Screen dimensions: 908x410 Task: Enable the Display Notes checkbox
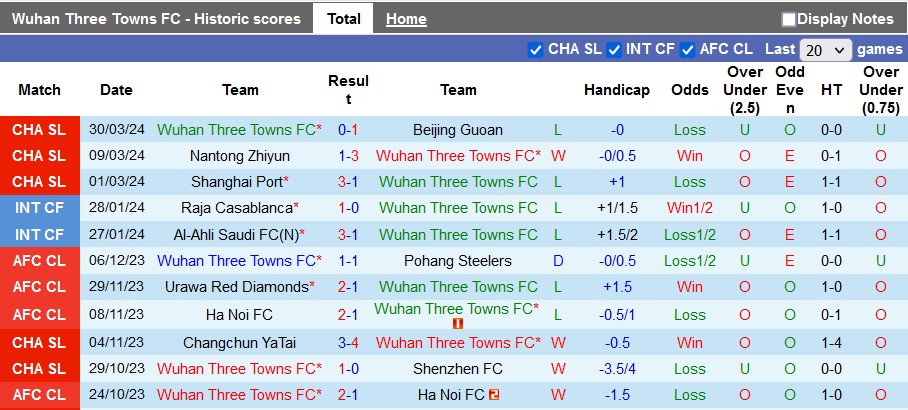pos(789,19)
